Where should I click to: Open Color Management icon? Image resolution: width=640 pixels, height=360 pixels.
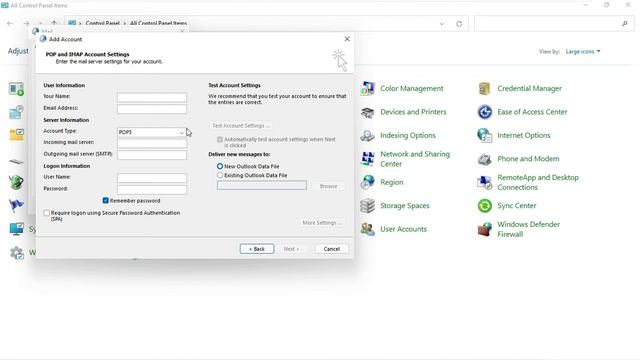(367, 89)
